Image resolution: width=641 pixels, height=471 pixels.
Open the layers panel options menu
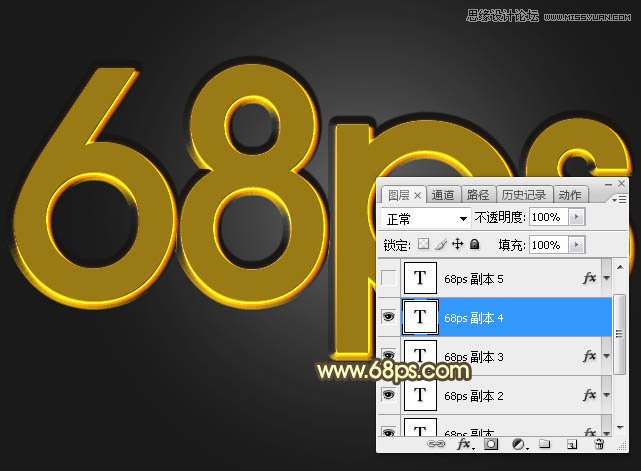pos(619,199)
